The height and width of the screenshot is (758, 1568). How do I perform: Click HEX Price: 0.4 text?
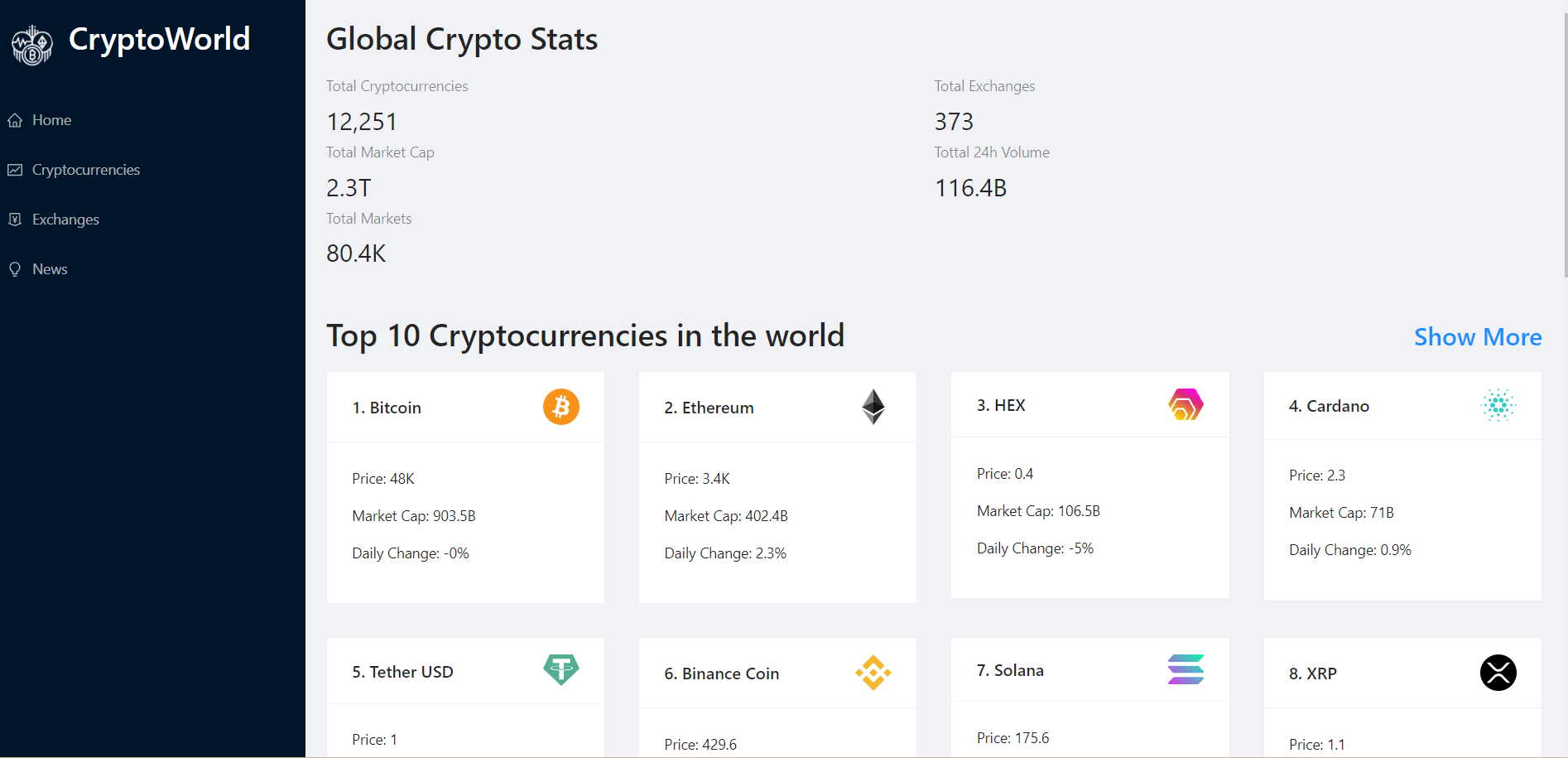(1005, 474)
